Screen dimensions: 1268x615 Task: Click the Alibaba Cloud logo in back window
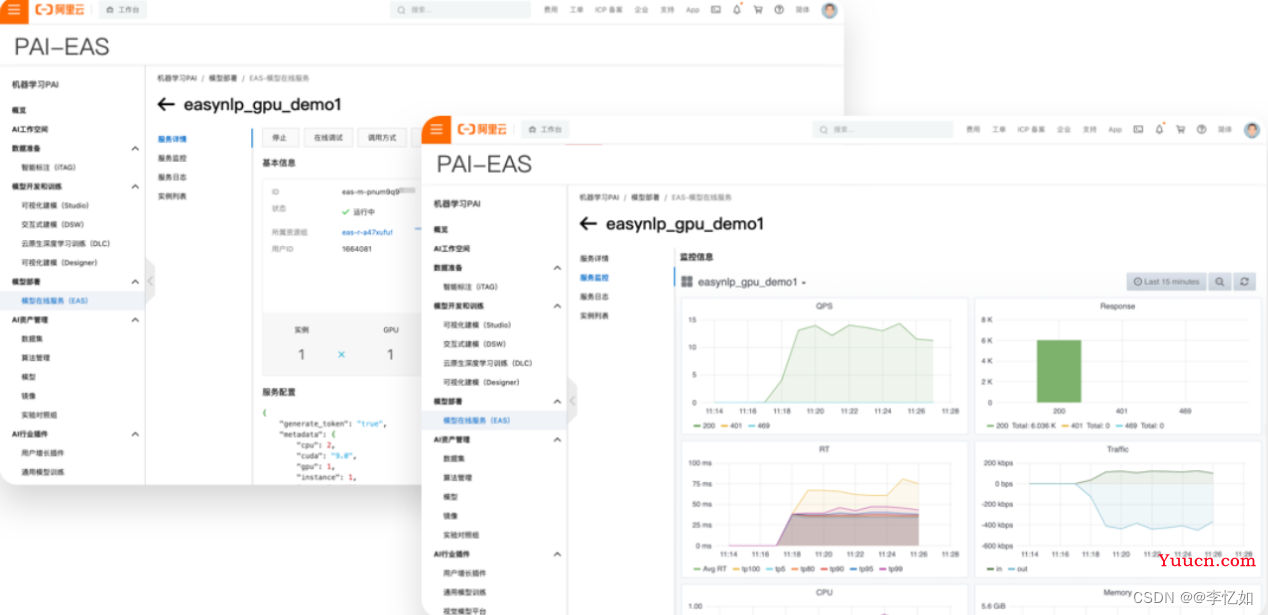pyautogui.click(x=59, y=9)
